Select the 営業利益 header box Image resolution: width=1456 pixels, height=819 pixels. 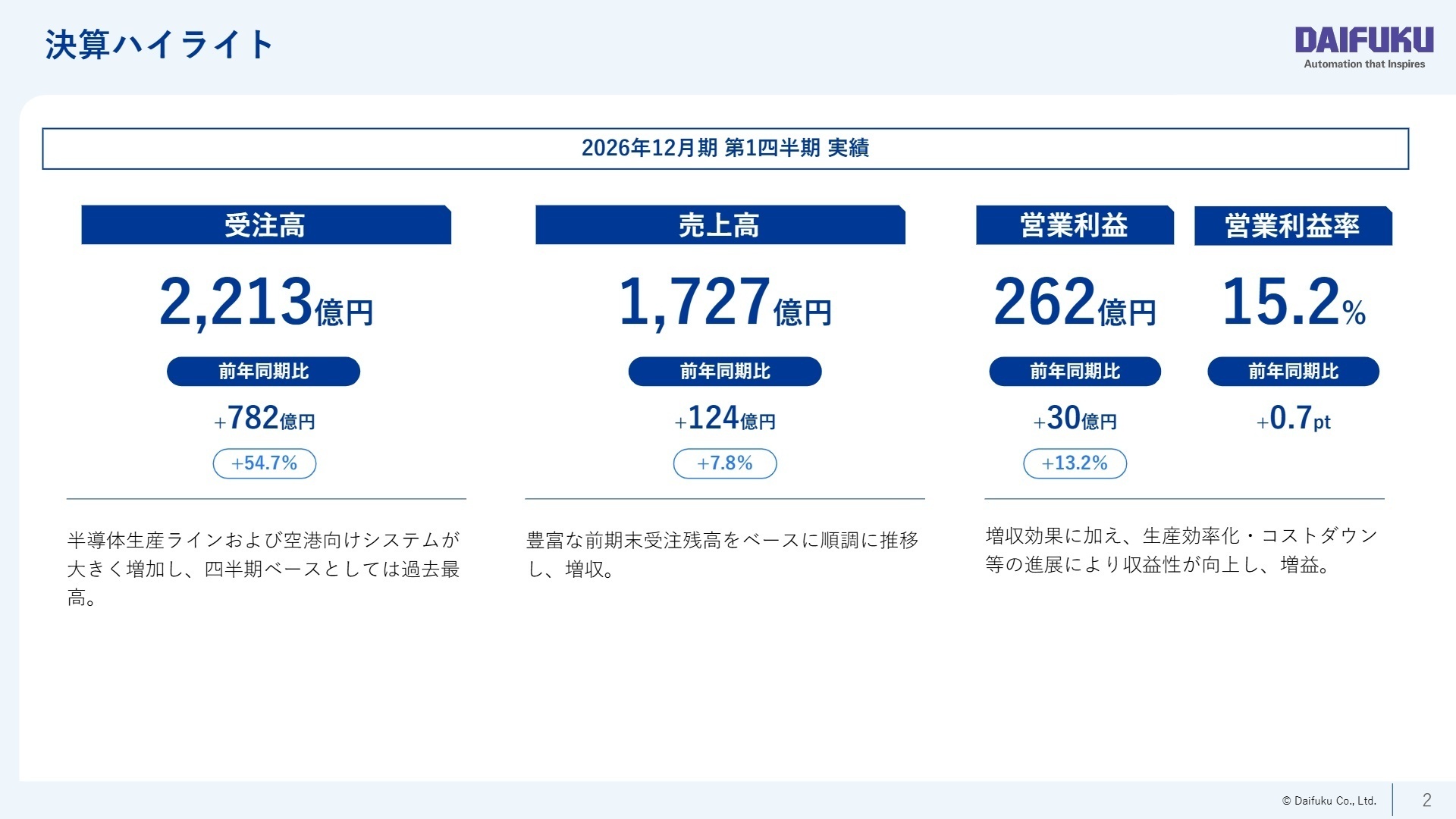point(1075,225)
